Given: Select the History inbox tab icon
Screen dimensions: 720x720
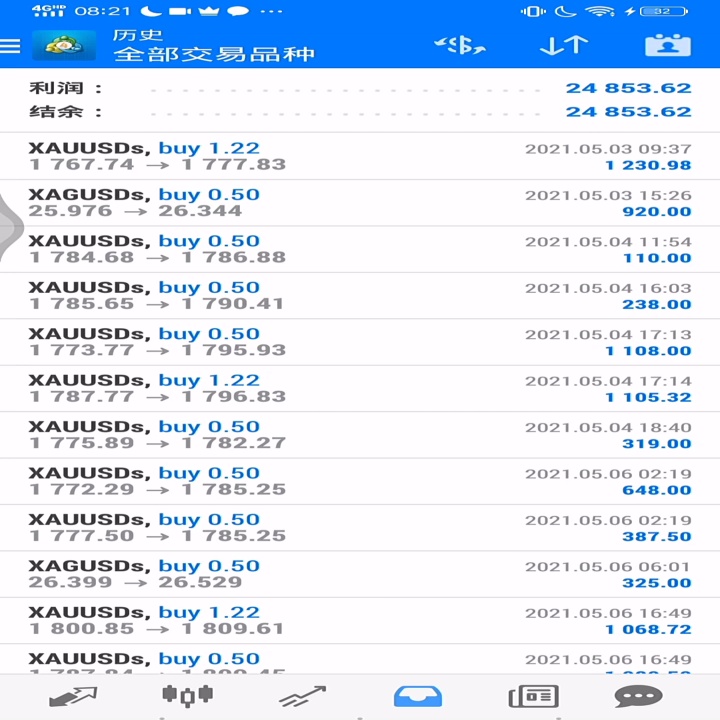Looking at the screenshot, I should point(418,696).
